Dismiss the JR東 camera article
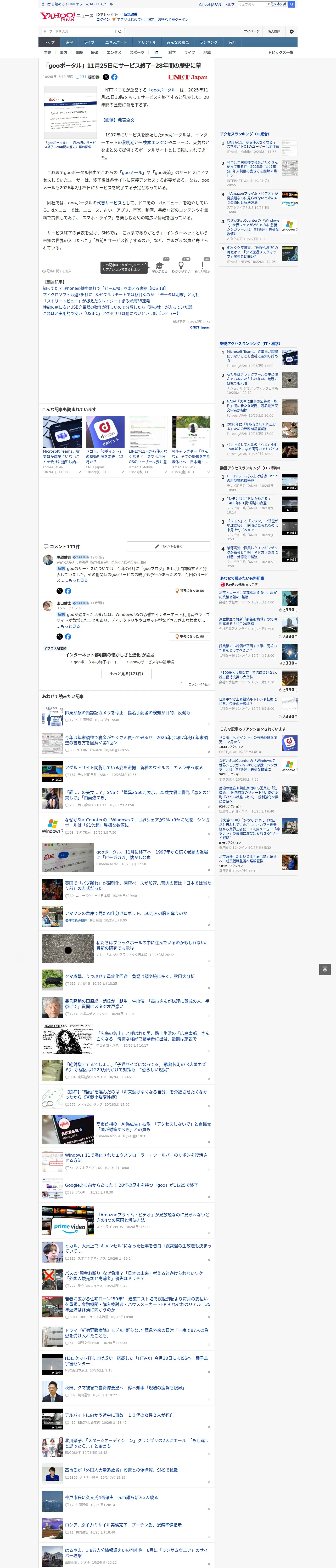Image resolution: width=336 pixels, height=1568 pixels. click(x=209, y=725)
